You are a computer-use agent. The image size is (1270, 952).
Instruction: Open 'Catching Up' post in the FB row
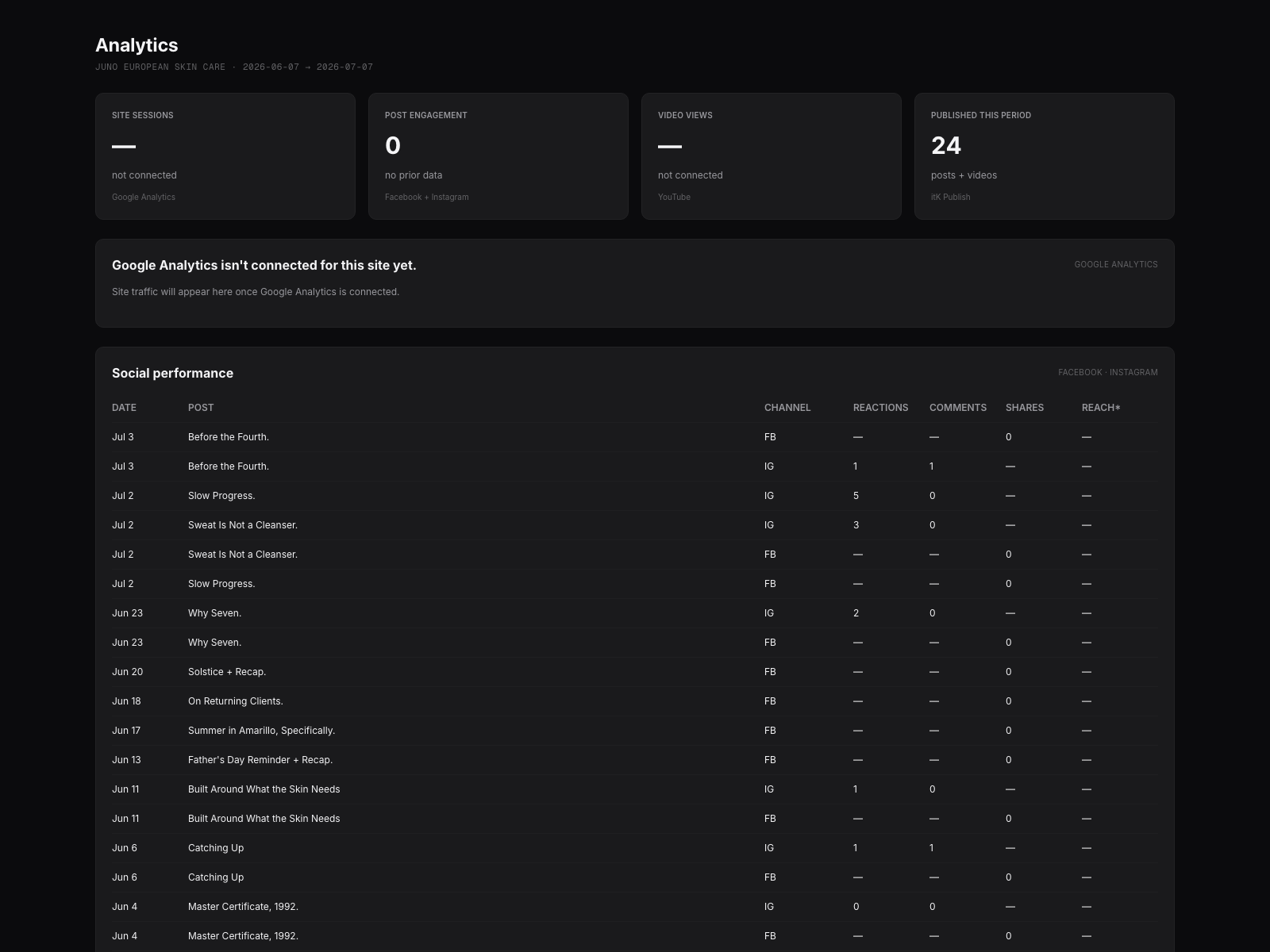click(x=216, y=877)
